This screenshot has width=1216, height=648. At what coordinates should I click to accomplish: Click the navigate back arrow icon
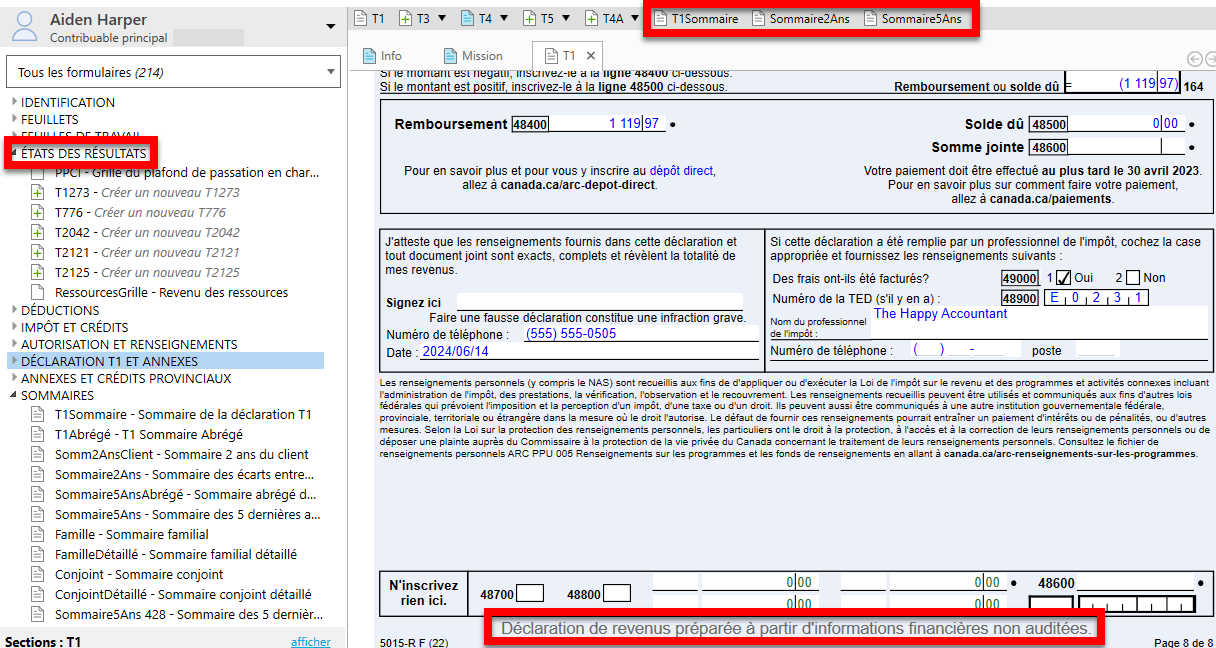[x=1195, y=58]
